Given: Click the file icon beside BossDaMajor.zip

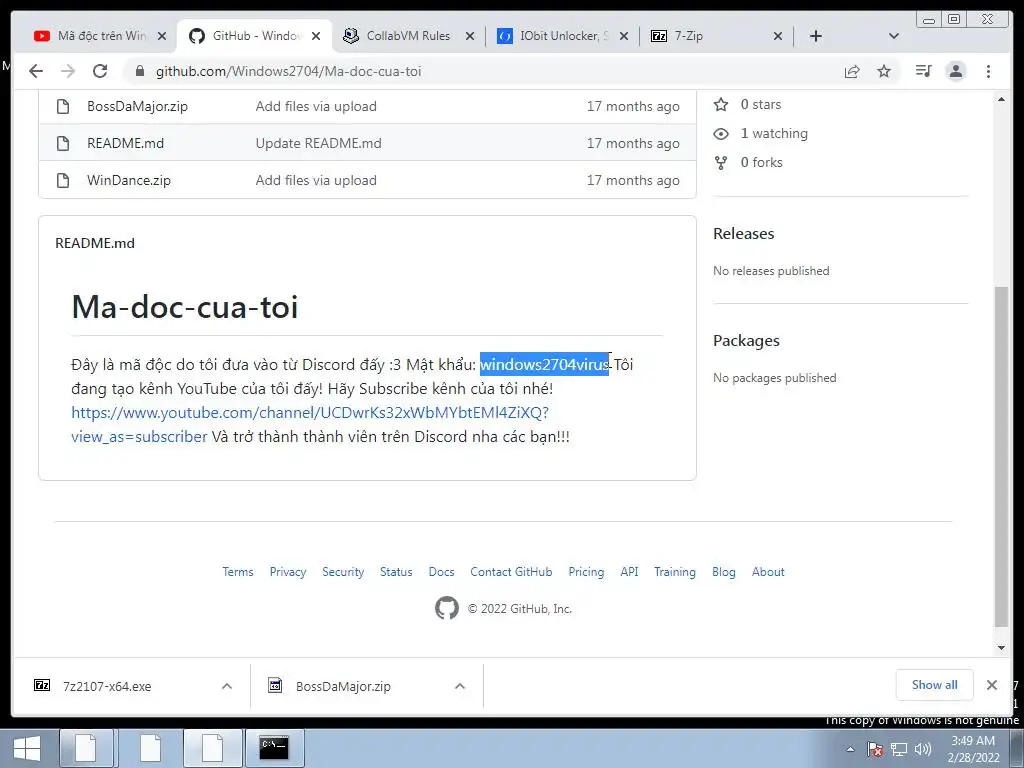Looking at the screenshot, I should coord(63,106).
